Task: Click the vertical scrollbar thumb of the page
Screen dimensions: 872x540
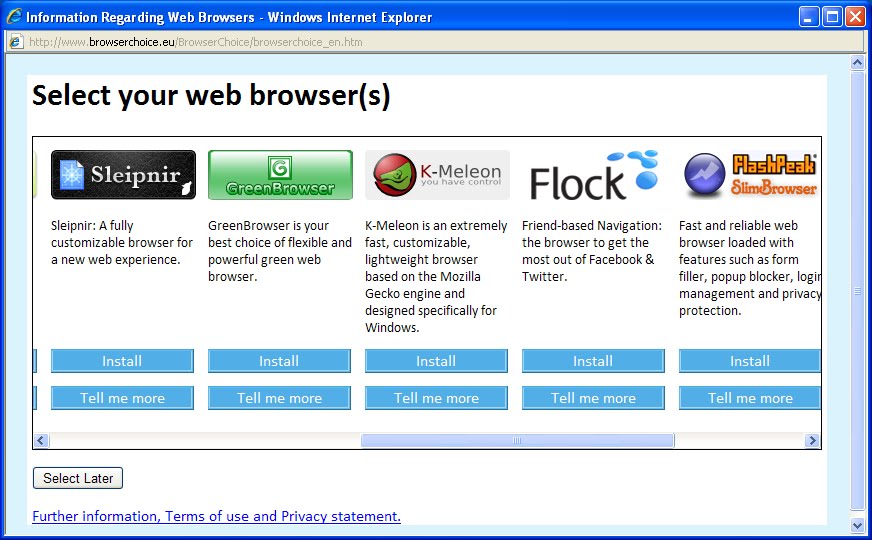Action: point(858,290)
